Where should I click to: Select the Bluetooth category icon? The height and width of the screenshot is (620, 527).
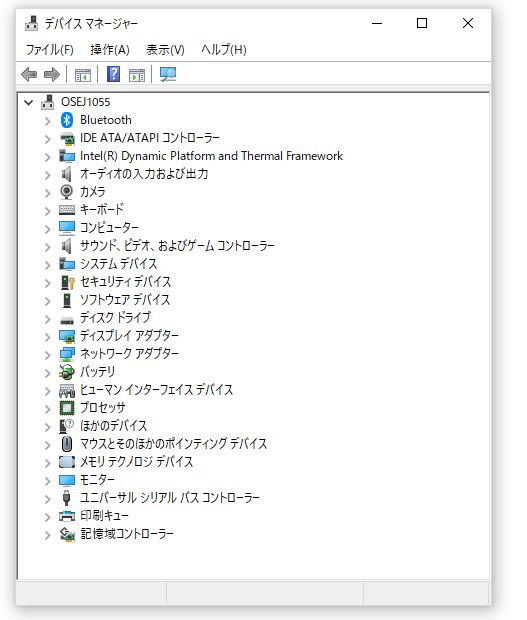tap(67, 120)
